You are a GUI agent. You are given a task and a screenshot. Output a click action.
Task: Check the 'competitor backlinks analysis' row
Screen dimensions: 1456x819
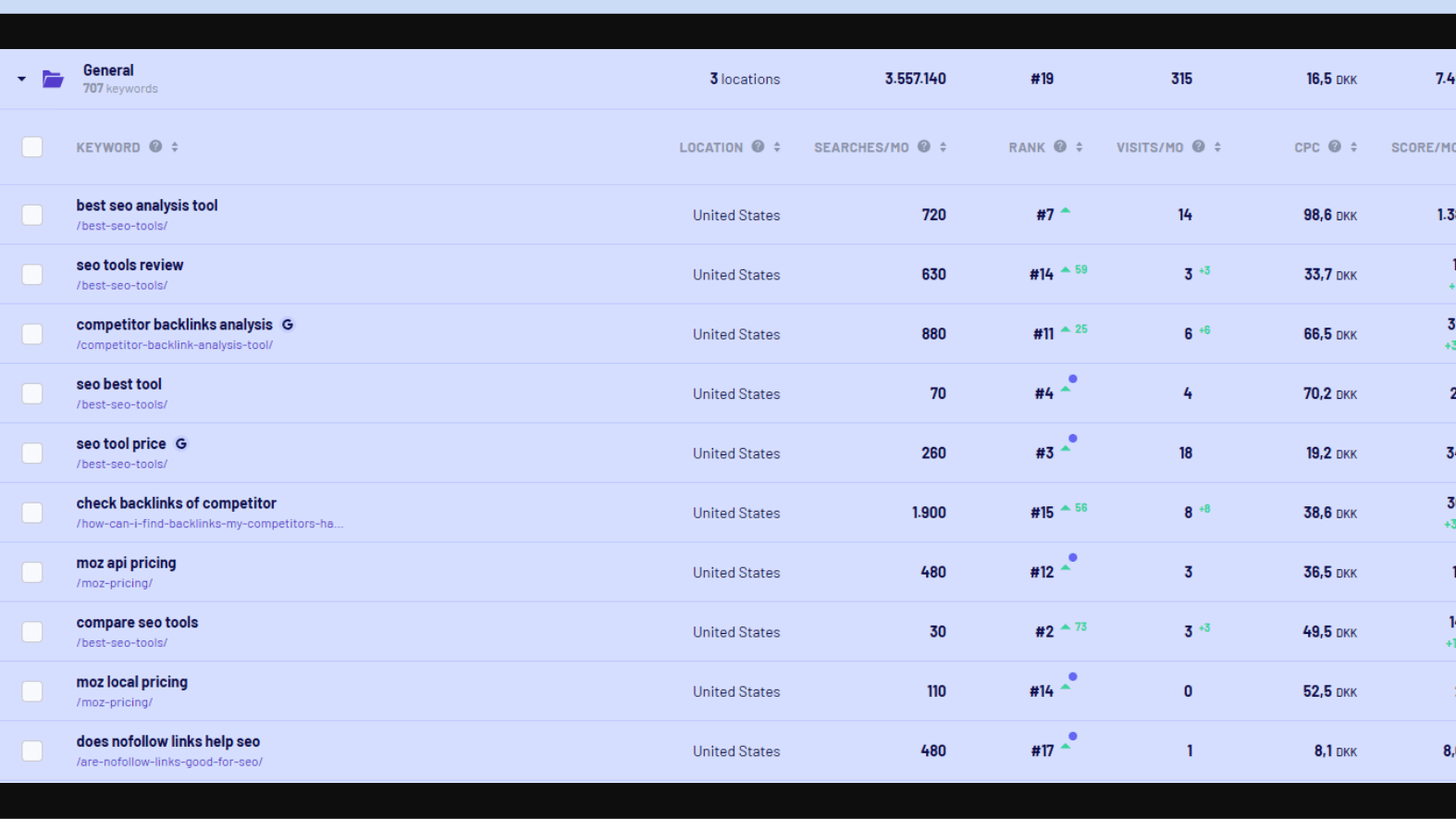coord(32,334)
